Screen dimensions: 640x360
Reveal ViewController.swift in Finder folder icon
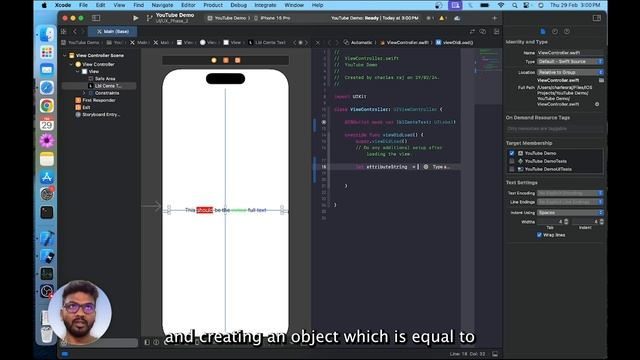(x=601, y=80)
